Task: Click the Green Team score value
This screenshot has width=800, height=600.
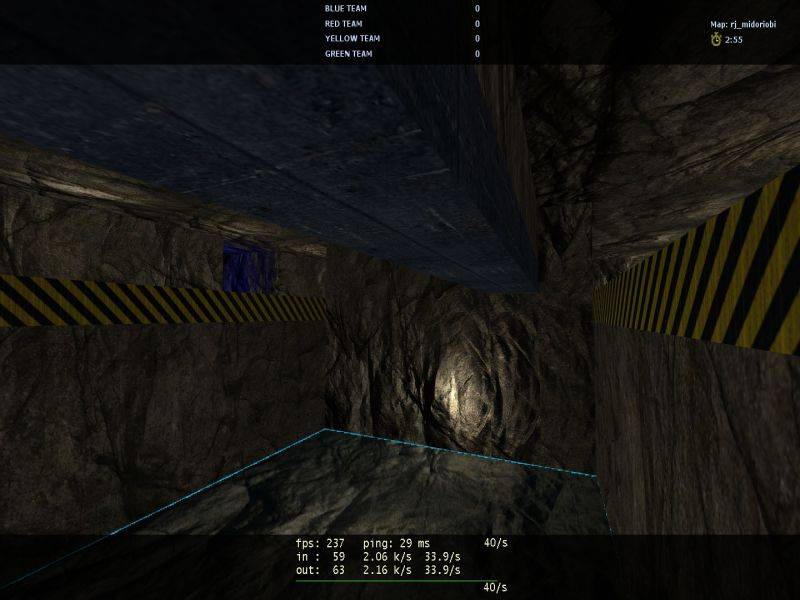Action: pos(477,54)
